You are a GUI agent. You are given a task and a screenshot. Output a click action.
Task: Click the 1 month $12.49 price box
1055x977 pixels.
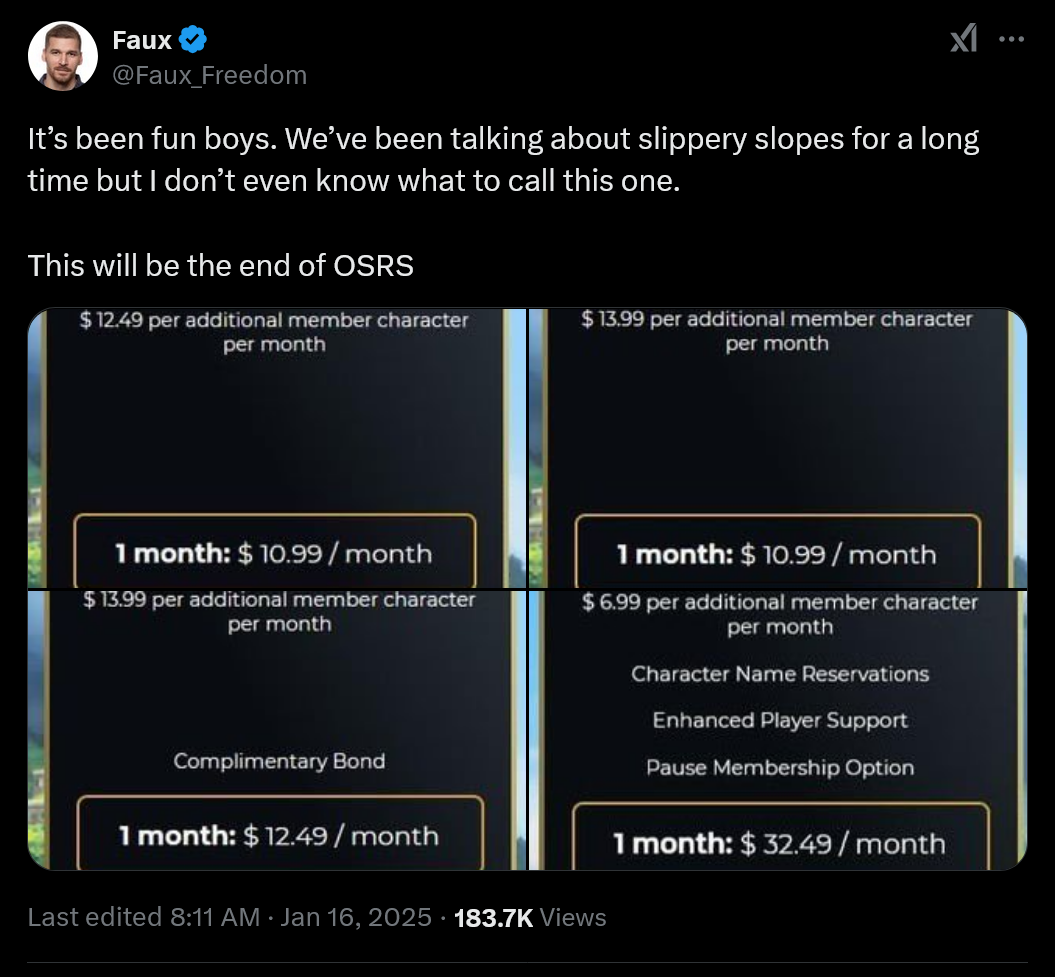278,835
